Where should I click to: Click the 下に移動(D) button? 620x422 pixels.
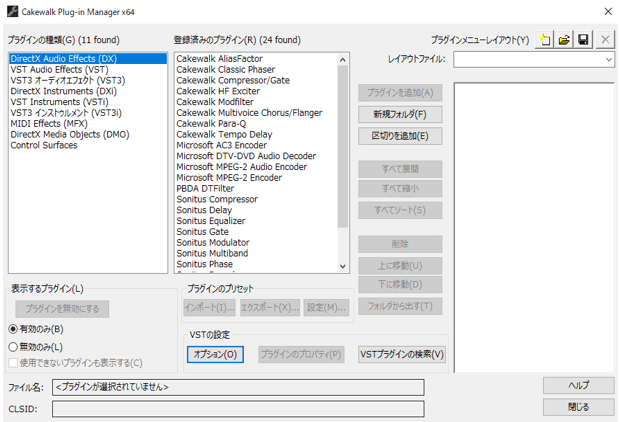(400, 284)
